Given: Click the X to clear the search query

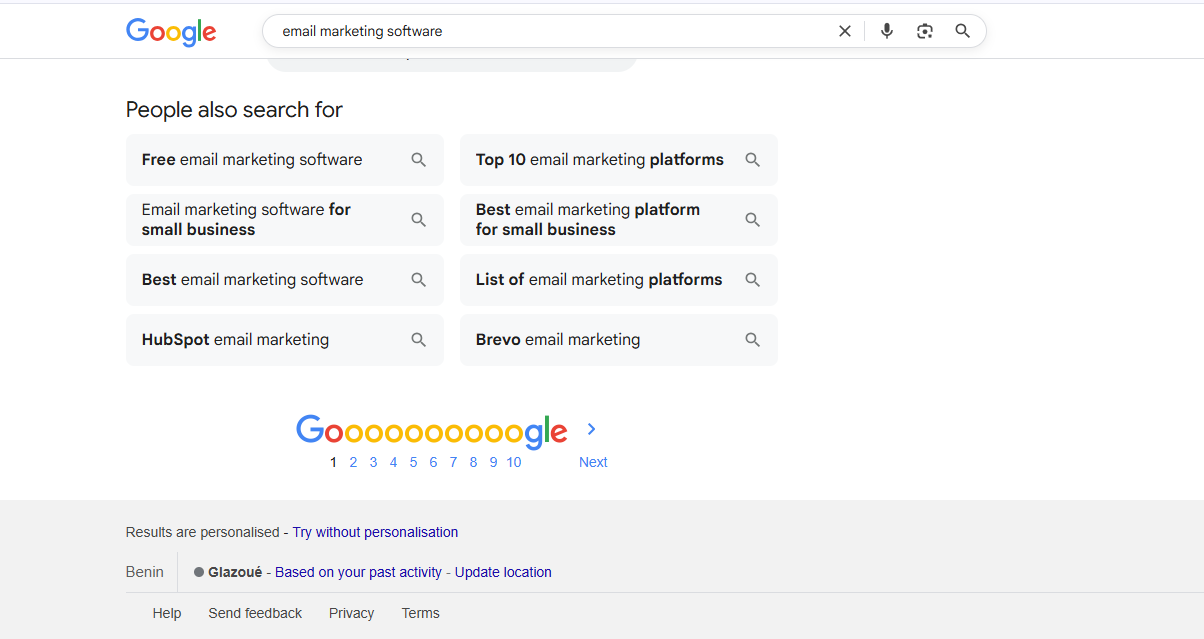Looking at the screenshot, I should [845, 31].
